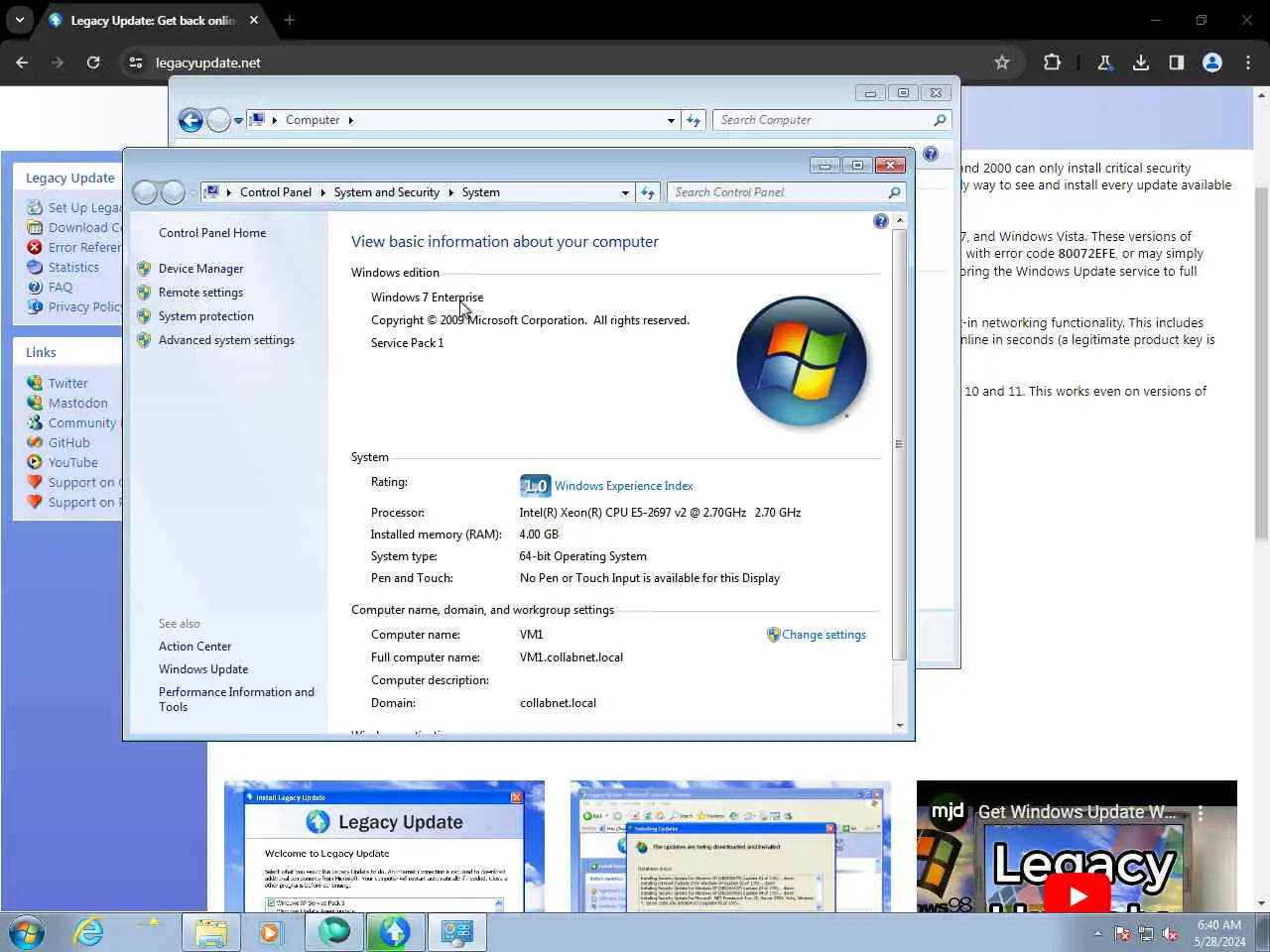The image size is (1270, 952).
Task: Launch Internet Explorer from taskbar
Action: click(89, 932)
